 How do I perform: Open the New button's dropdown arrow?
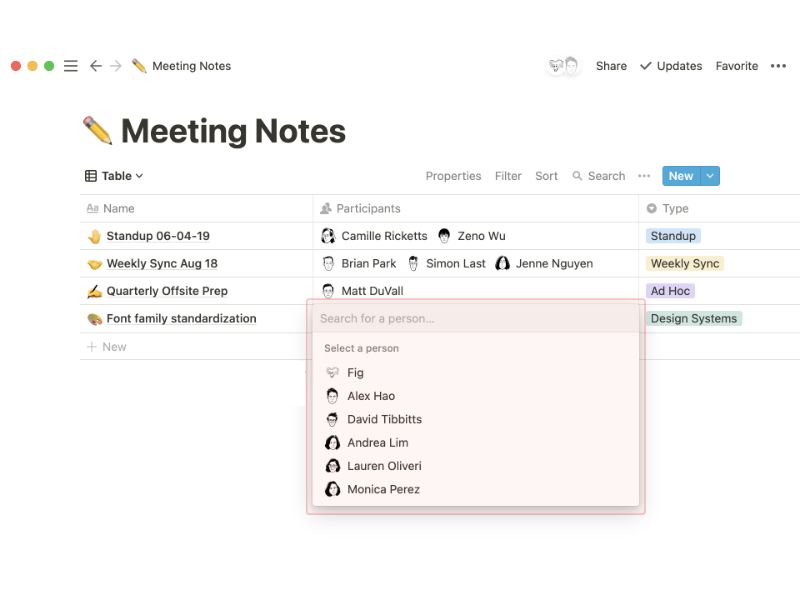click(708, 176)
